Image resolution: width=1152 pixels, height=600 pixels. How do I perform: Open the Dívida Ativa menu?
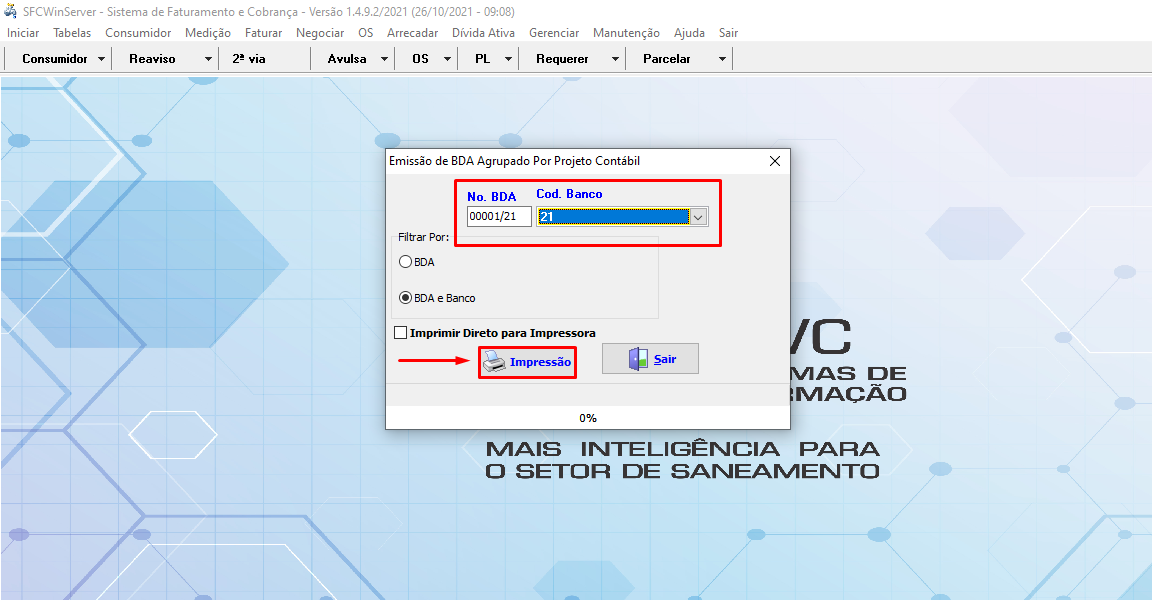[483, 33]
